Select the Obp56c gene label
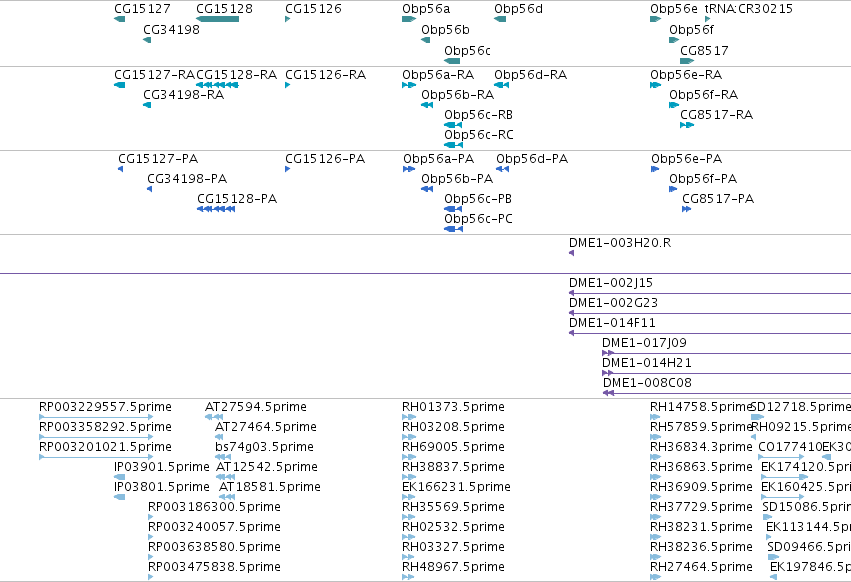The image size is (851, 582). [467, 50]
